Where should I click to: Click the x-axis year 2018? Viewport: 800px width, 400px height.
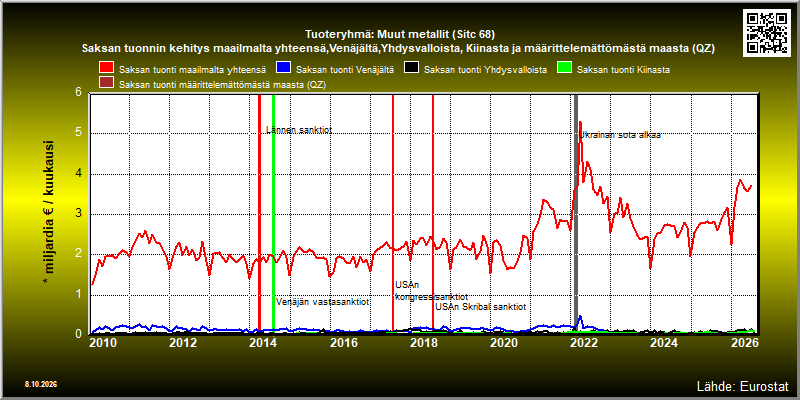click(423, 343)
